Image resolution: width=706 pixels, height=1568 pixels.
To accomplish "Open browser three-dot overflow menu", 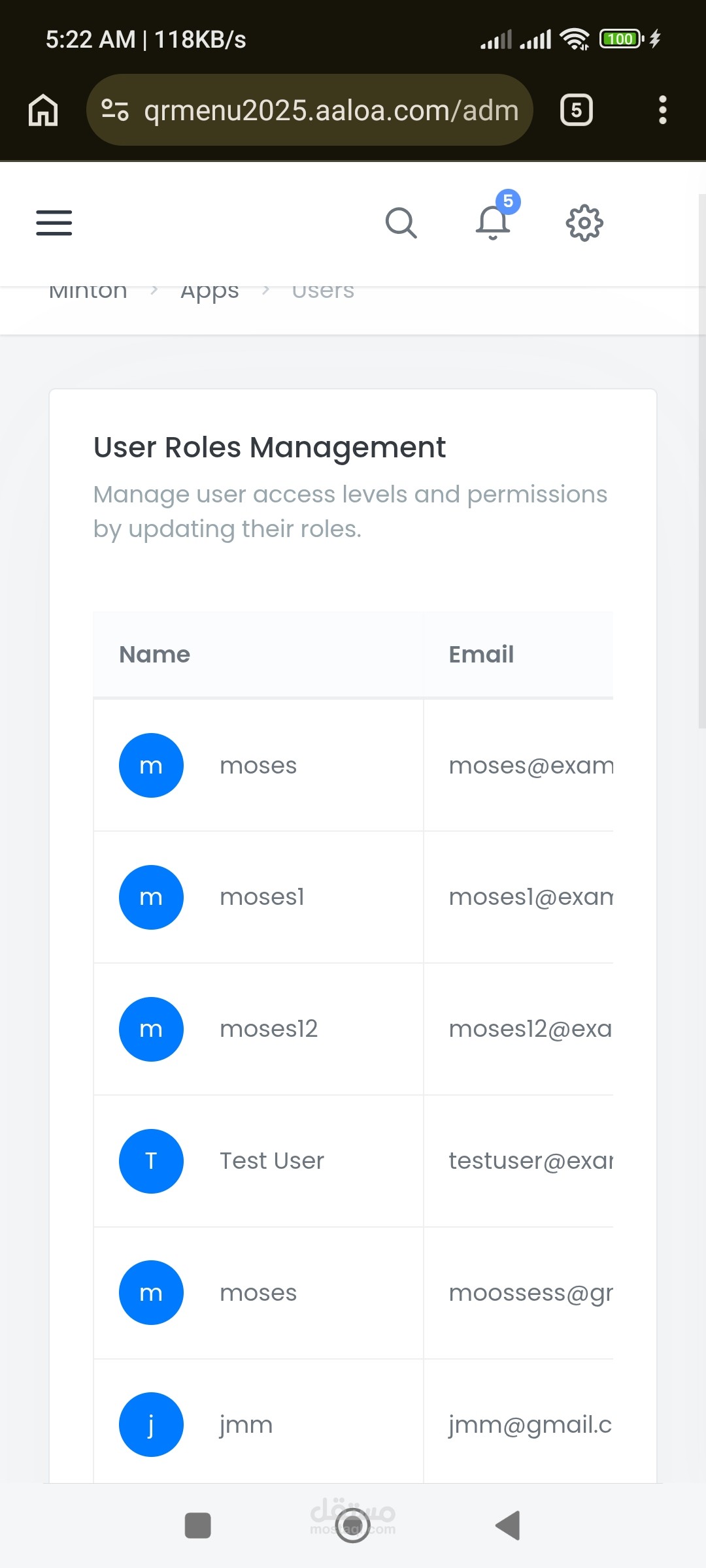I will (662, 110).
